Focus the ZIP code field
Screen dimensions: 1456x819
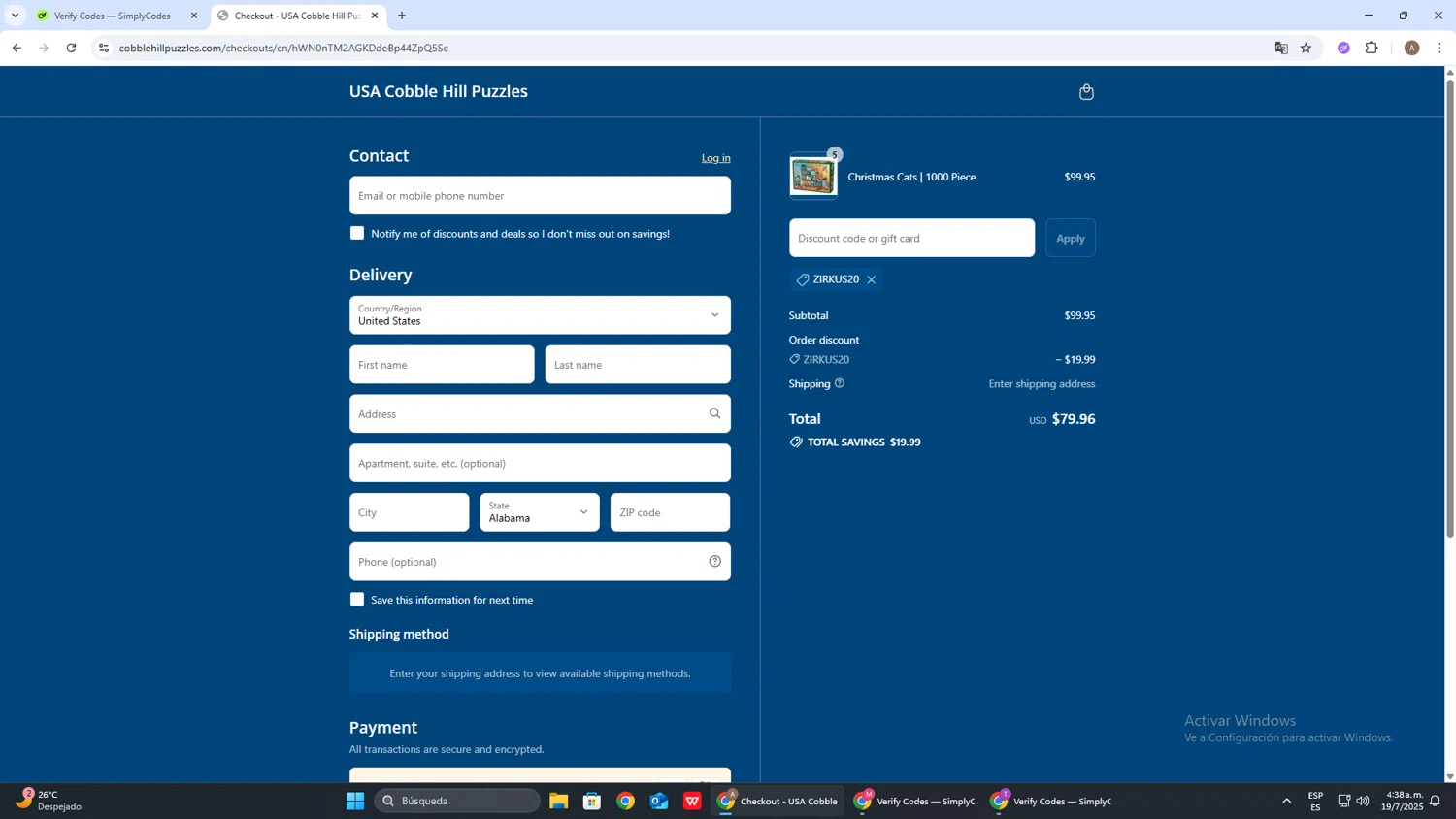pyautogui.click(x=671, y=512)
